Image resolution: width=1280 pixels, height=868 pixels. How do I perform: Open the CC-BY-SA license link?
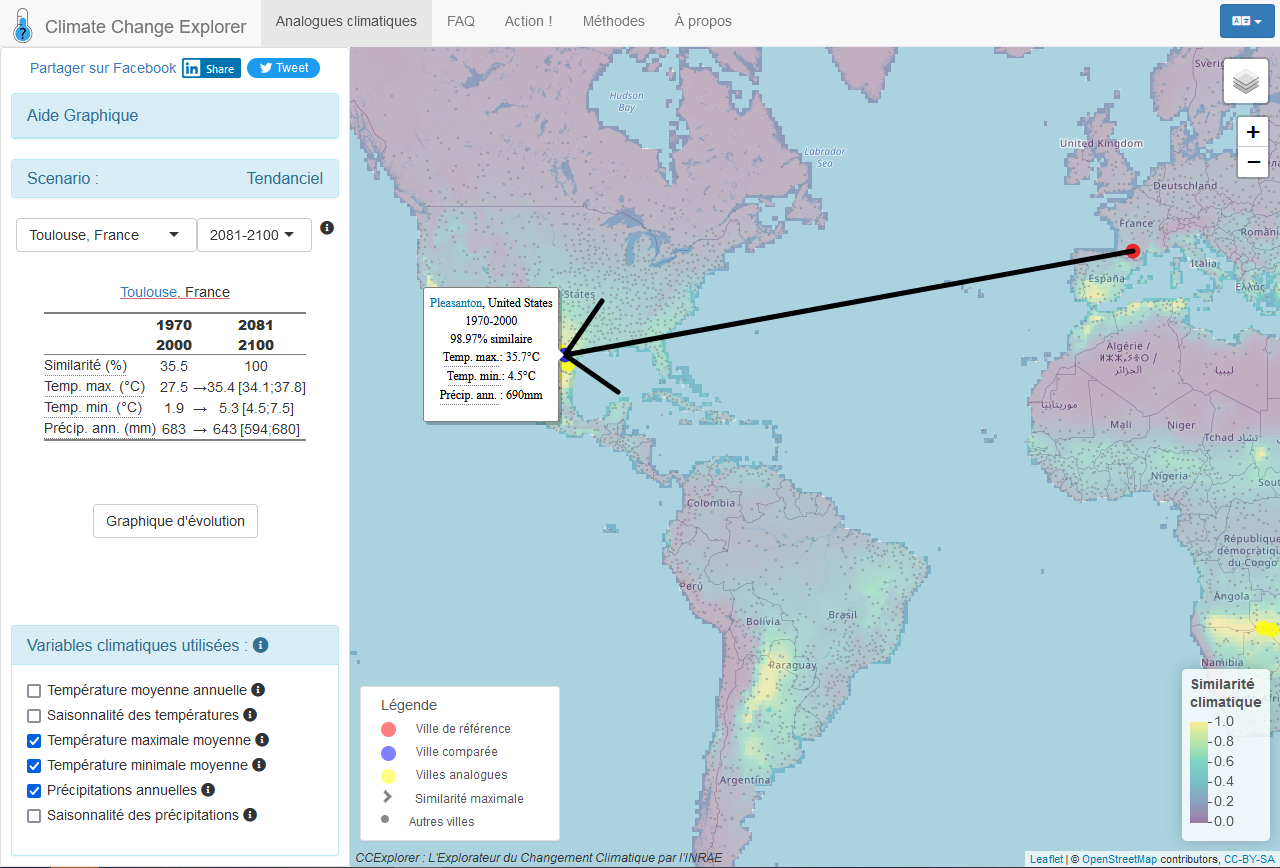click(1249, 859)
